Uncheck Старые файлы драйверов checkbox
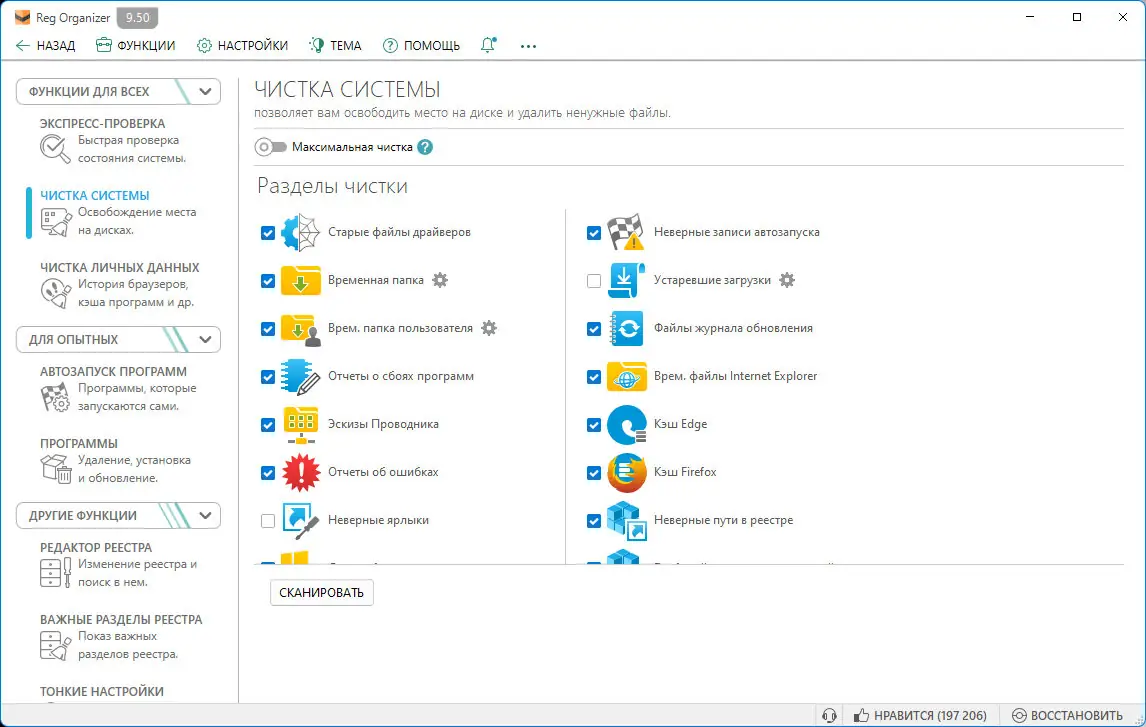Viewport: 1146px width, 727px height. coord(267,233)
